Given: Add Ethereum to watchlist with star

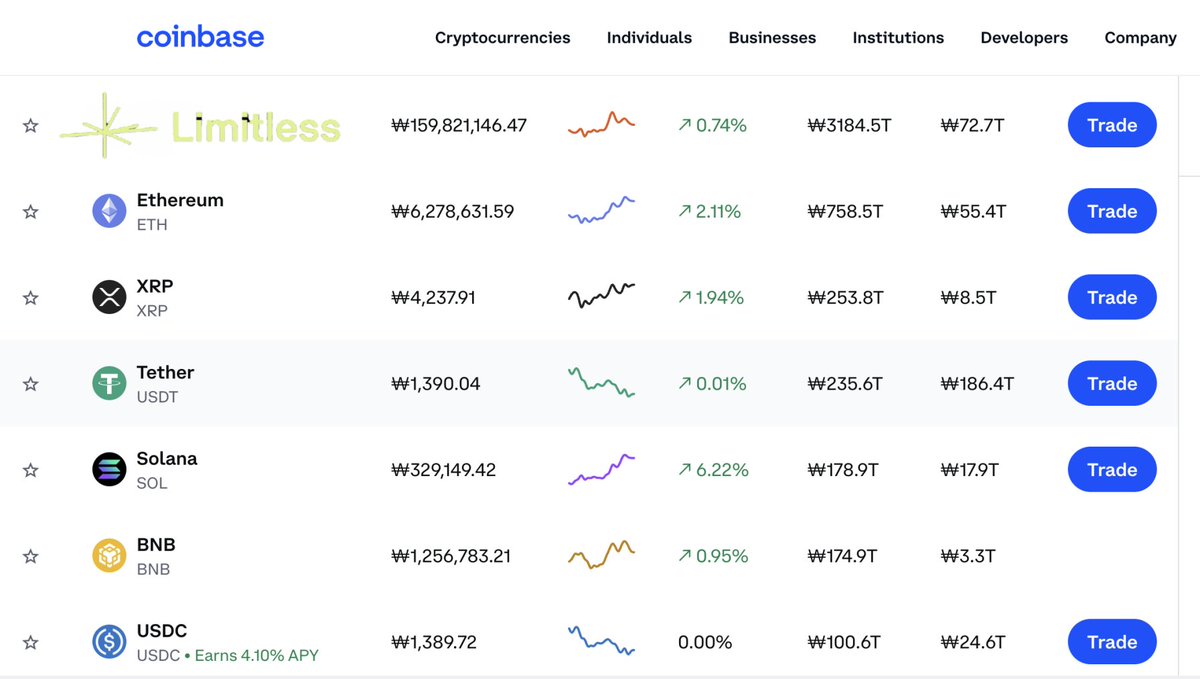Looking at the screenshot, I should pyautogui.click(x=31, y=211).
